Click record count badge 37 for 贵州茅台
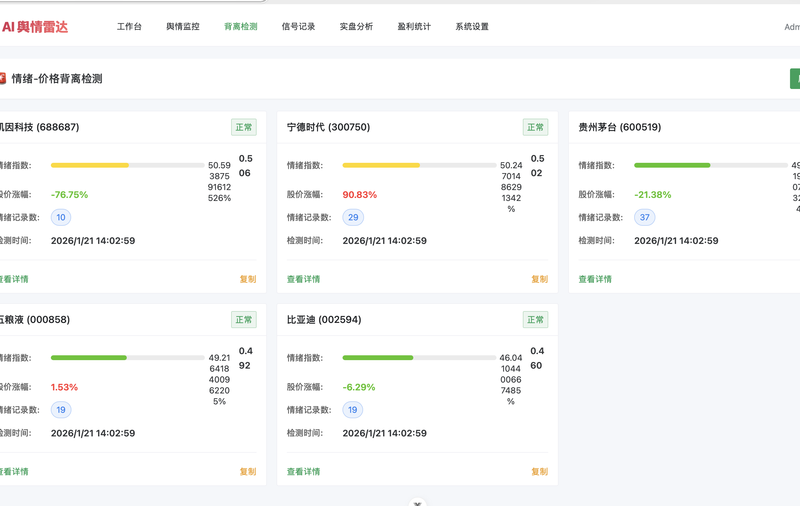Screen dimensions: 800x506 645,217
